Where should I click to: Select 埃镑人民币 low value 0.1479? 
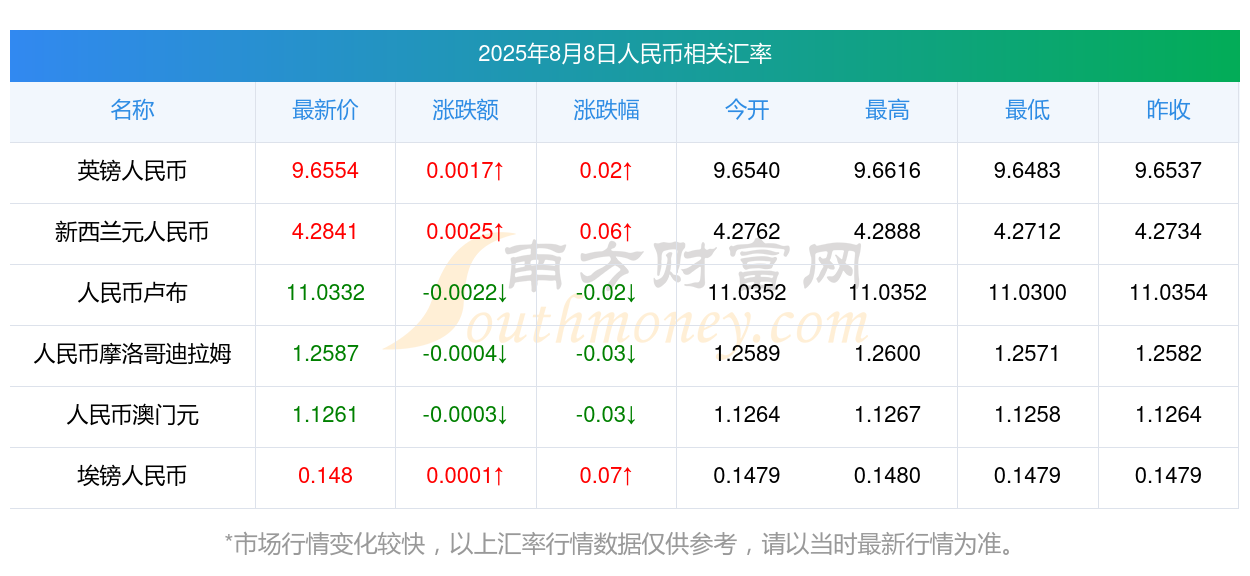(1028, 476)
